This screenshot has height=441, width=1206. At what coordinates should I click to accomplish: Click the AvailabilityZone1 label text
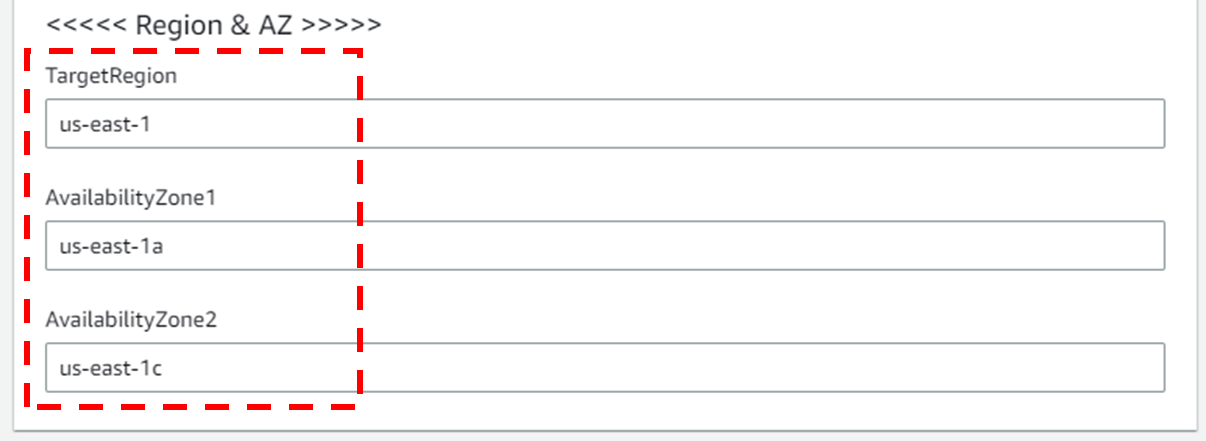click(x=131, y=198)
